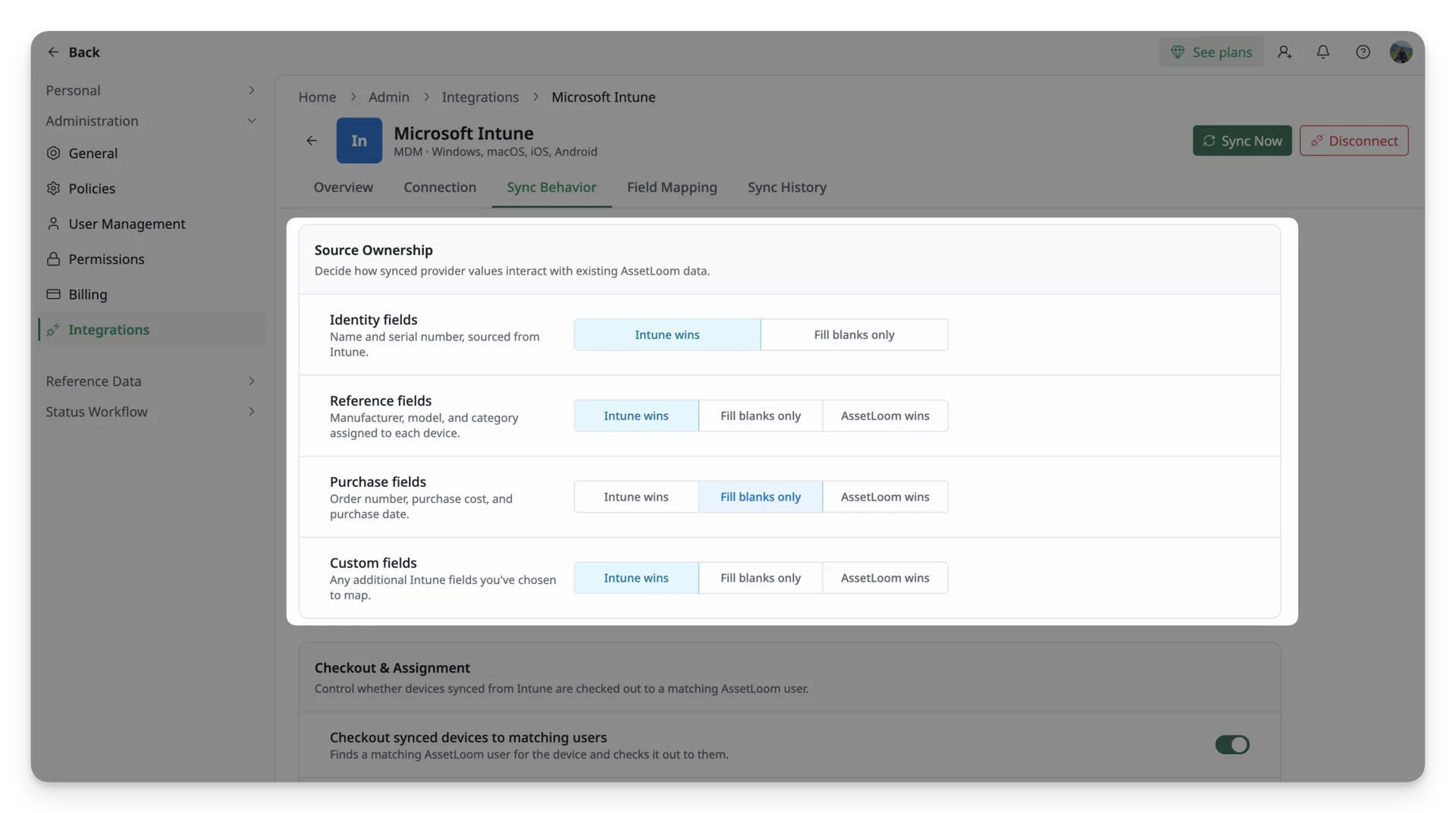The width and height of the screenshot is (1456, 813).
Task: Switch to the Connection tab
Action: click(440, 187)
